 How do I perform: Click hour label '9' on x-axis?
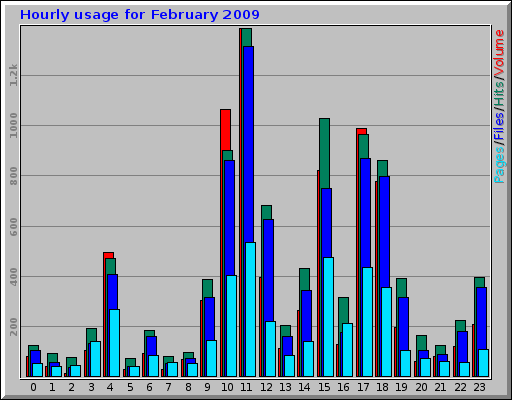coord(207,387)
